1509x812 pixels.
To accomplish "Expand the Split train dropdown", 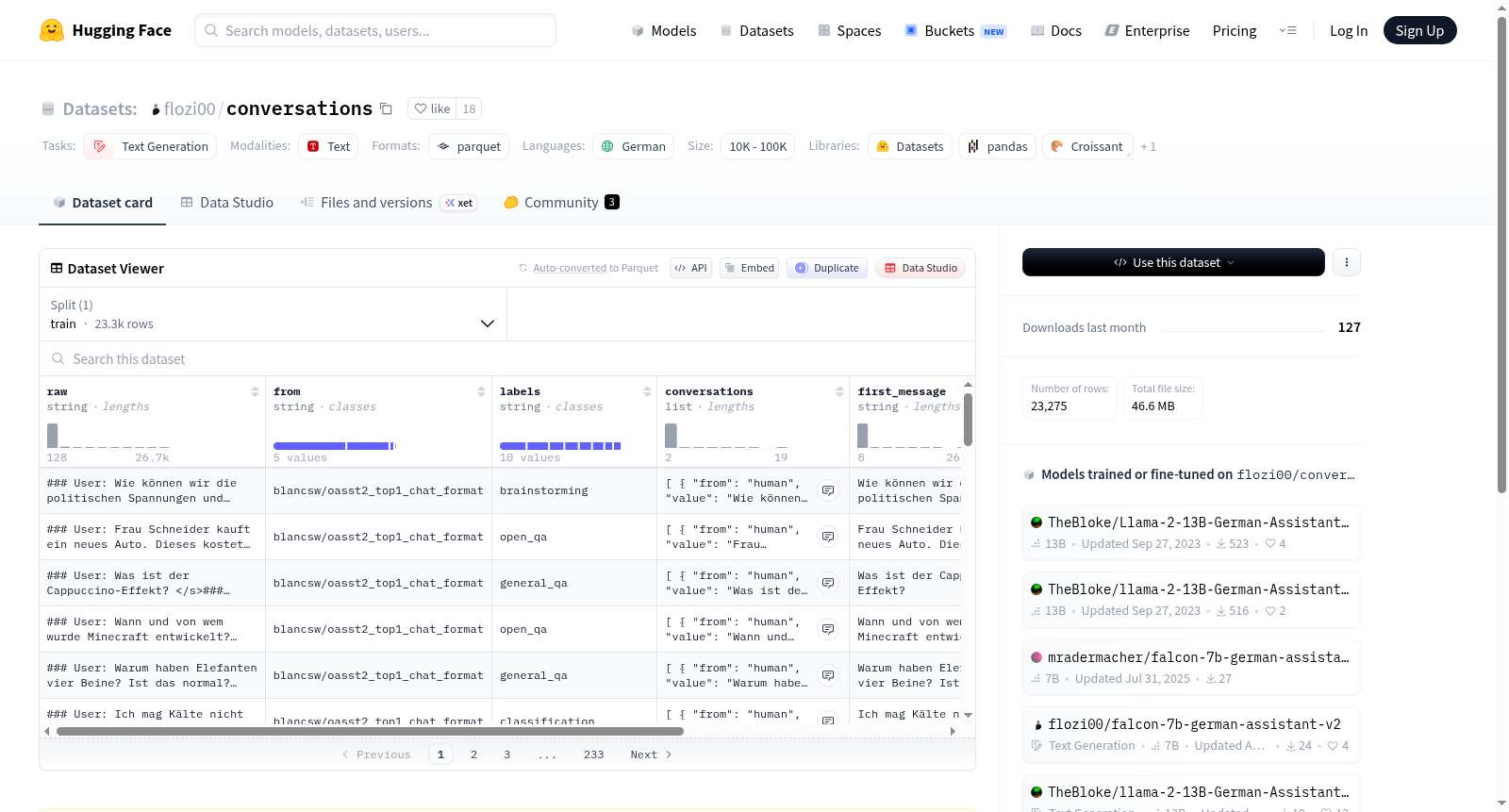I will point(273,314).
